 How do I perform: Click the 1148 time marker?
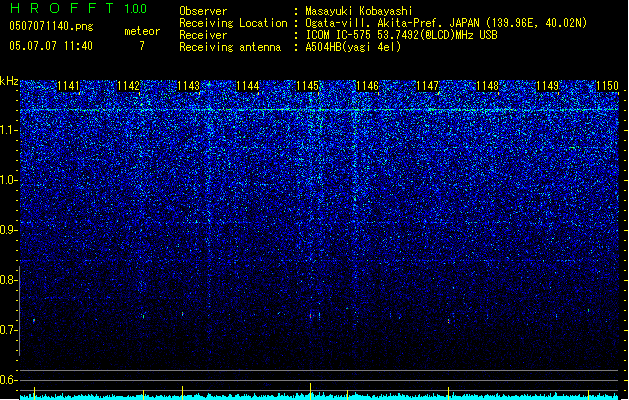(x=487, y=86)
